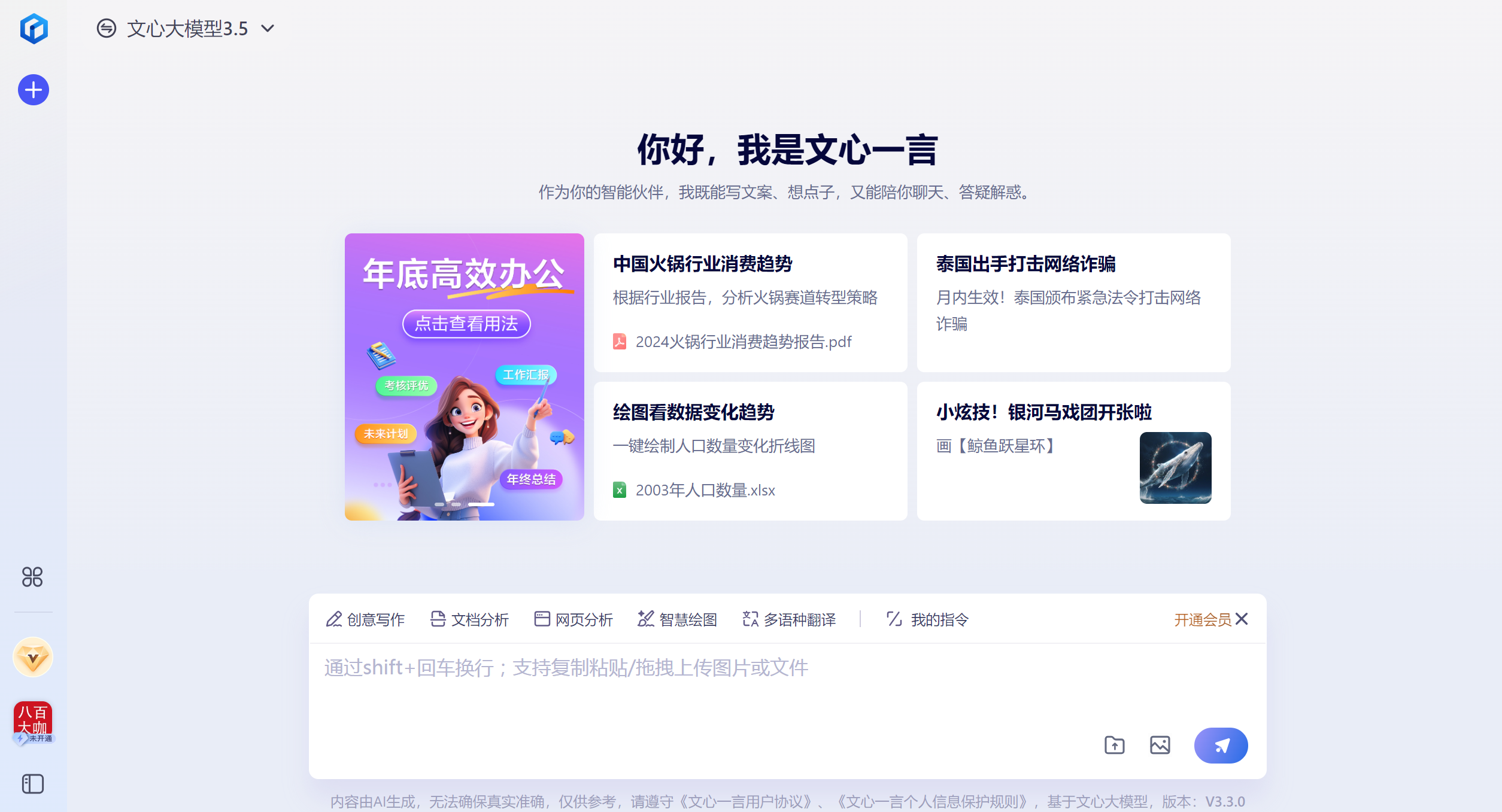Open the 《文心一言个人信息保护规则》 link
Image resolution: width=1502 pixels, height=812 pixels.
[932, 801]
